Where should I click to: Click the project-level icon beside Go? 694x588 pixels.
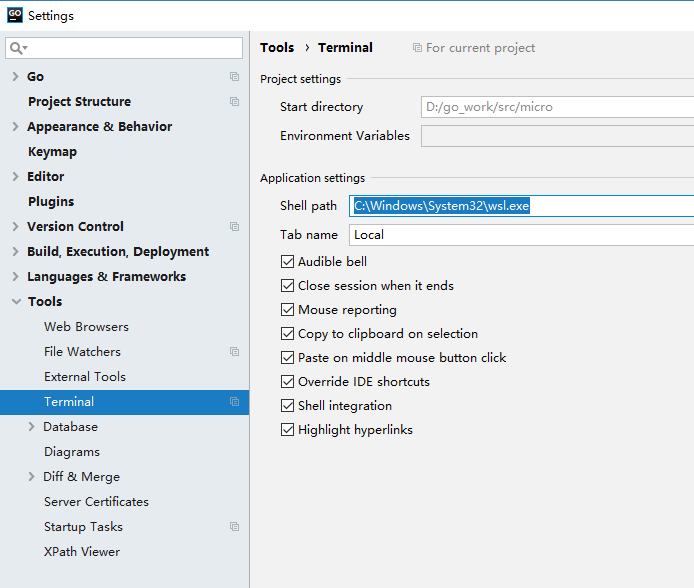tap(234, 77)
